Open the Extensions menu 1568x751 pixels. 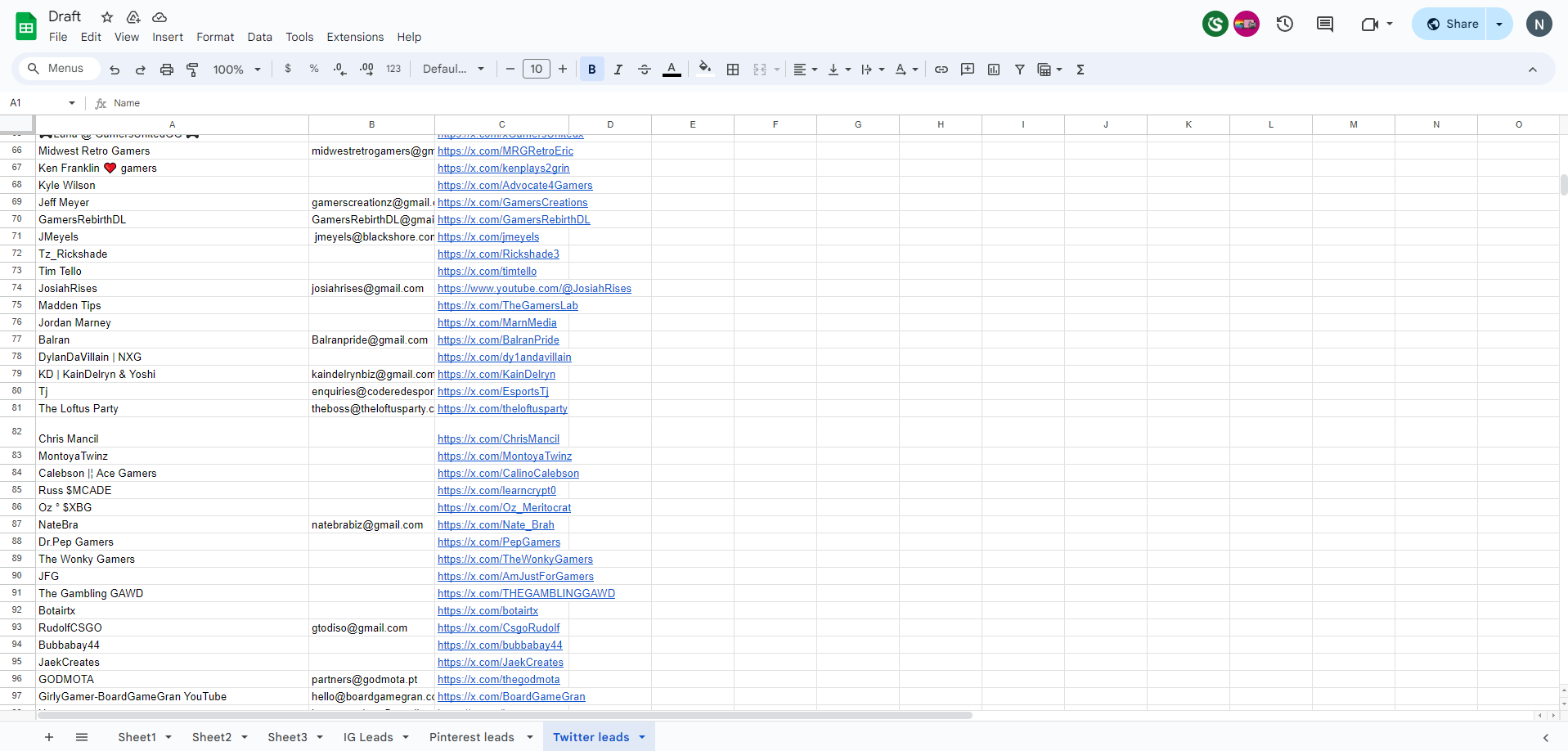point(355,37)
